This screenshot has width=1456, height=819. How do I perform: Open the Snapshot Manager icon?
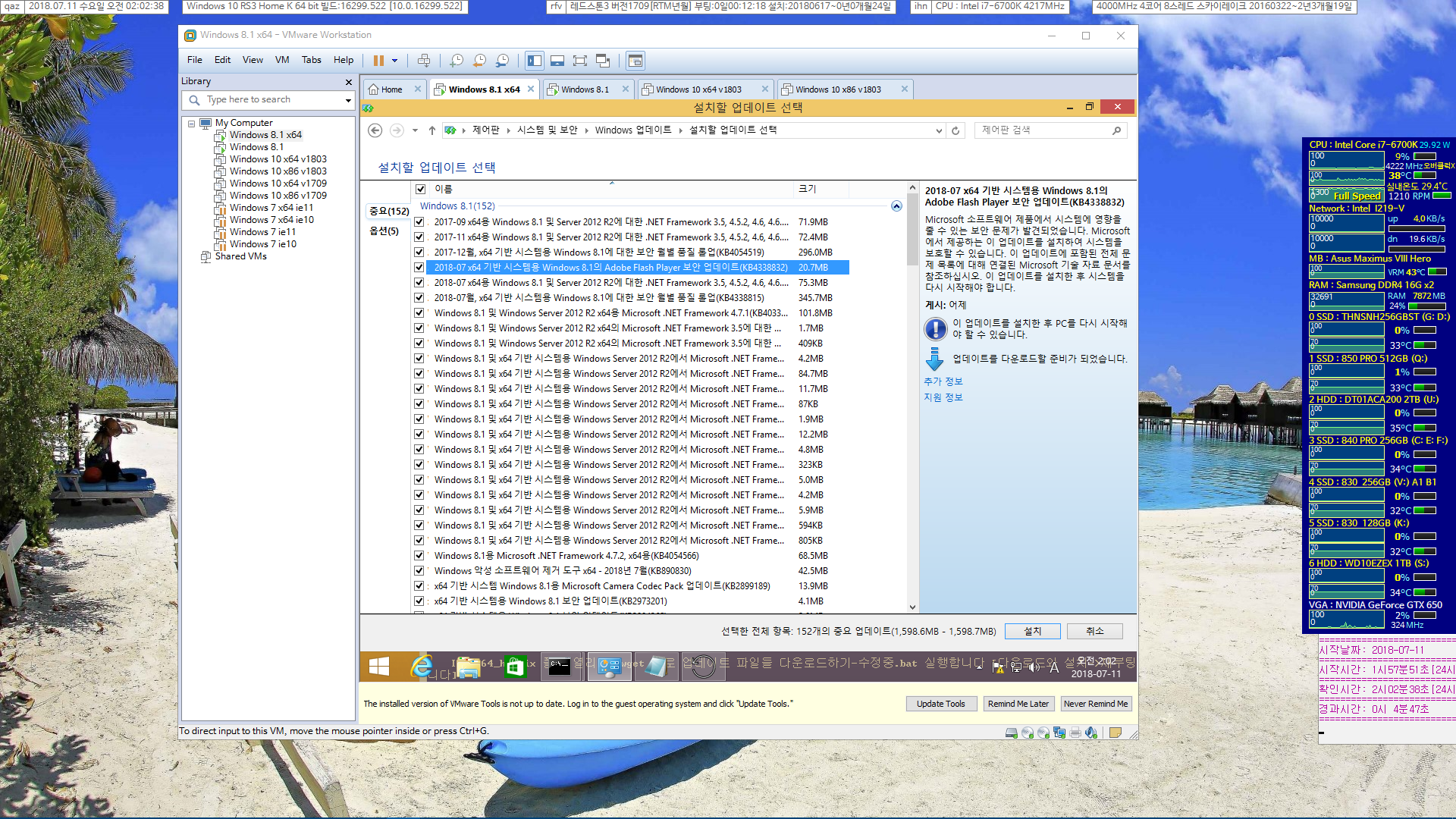[x=502, y=61]
